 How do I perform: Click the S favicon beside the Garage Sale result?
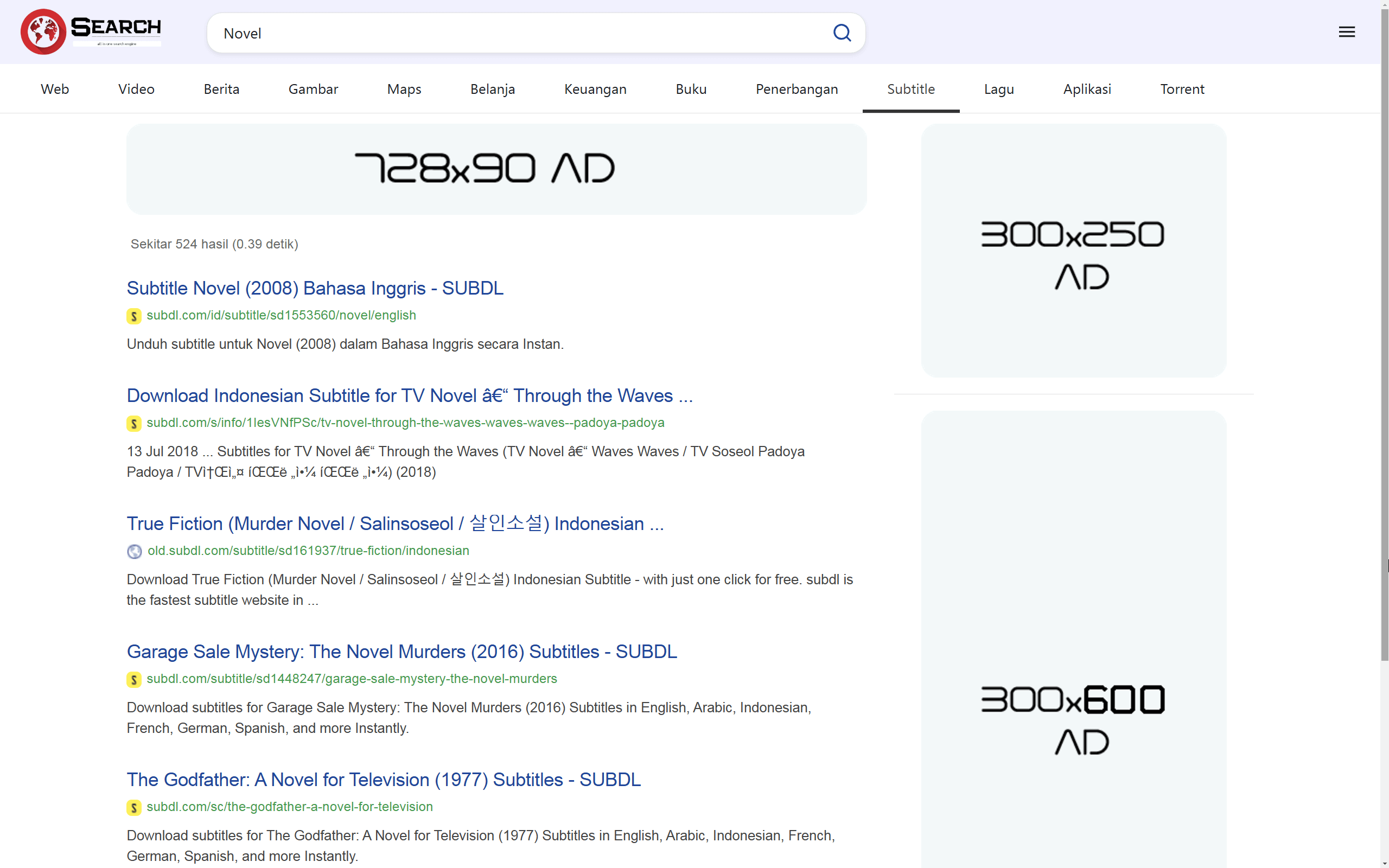[x=133, y=680]
